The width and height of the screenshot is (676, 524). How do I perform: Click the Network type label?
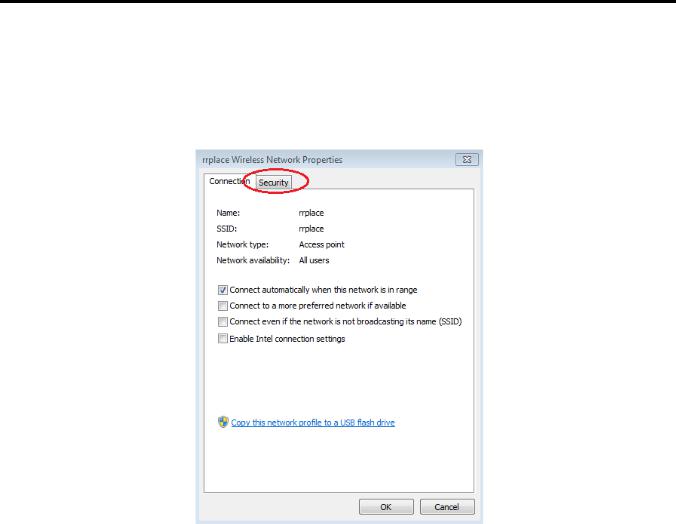tap(242, 245)
